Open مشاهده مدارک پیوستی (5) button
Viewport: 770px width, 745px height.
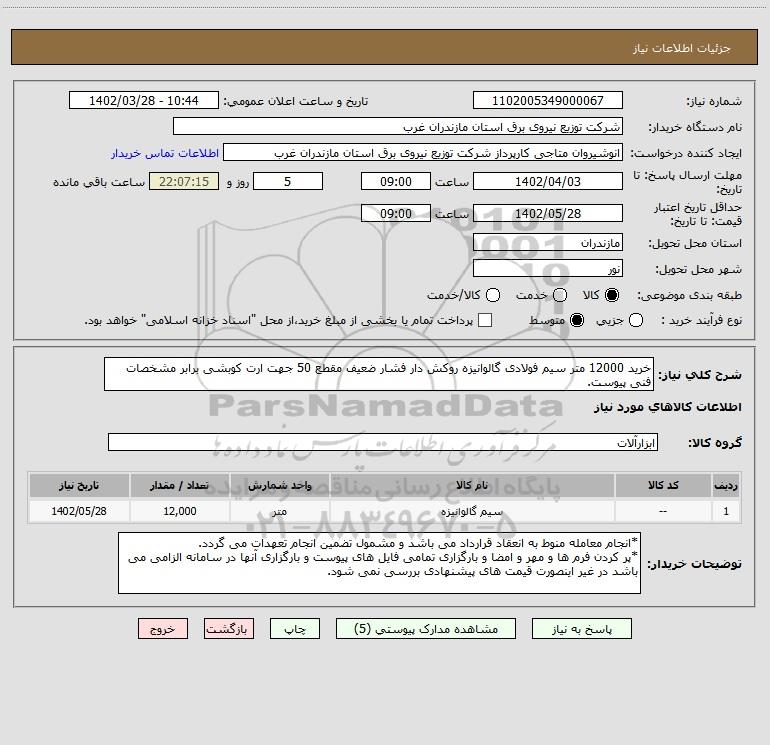point(426,629)
